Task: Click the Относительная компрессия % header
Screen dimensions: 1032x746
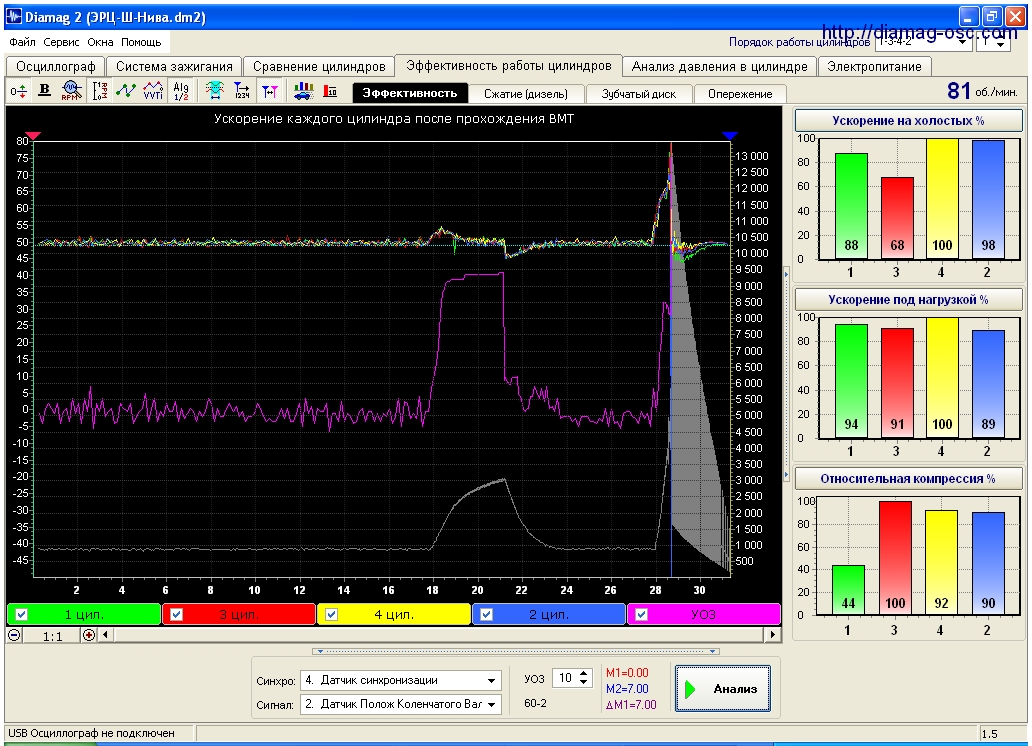Action: (x=908, y=479)
